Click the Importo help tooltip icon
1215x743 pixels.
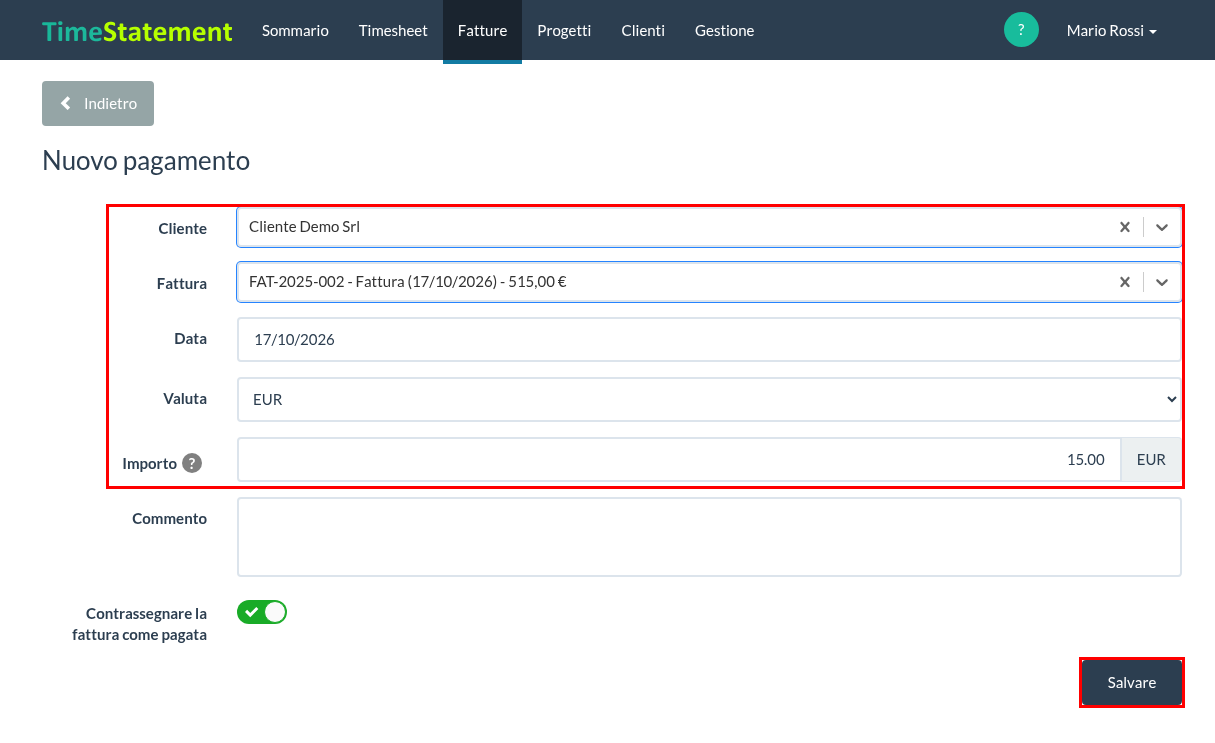tap(192, 463)
